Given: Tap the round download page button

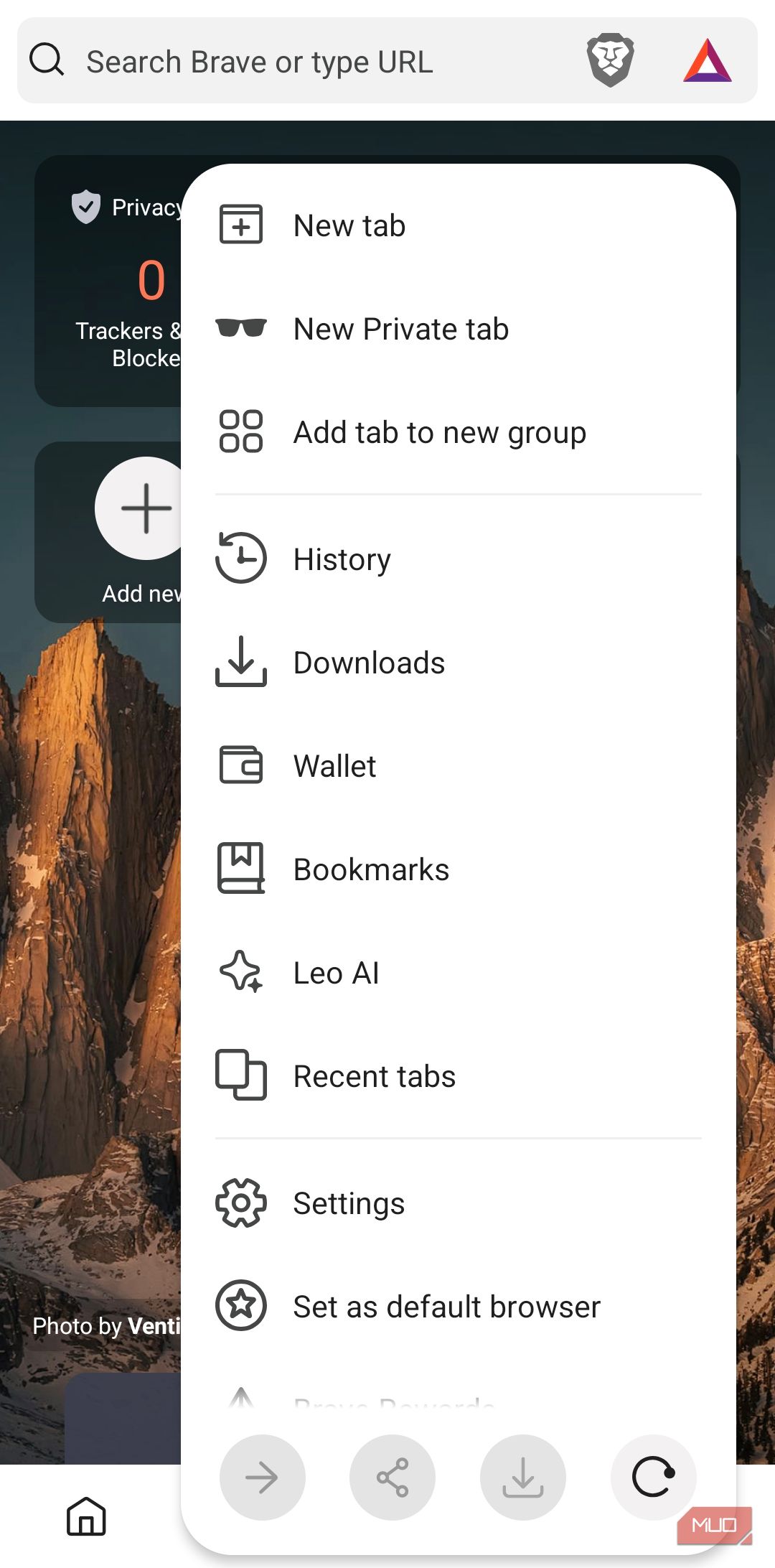Looking at the screenshot, I should point(523,1478).
